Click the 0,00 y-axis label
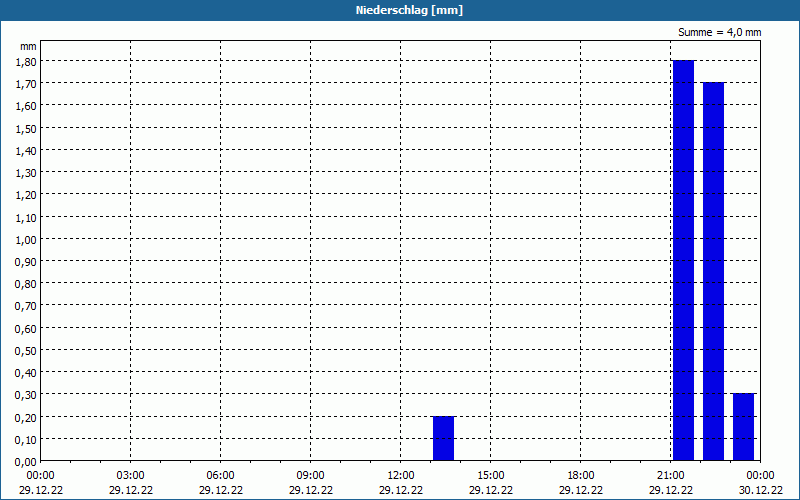 26,462
